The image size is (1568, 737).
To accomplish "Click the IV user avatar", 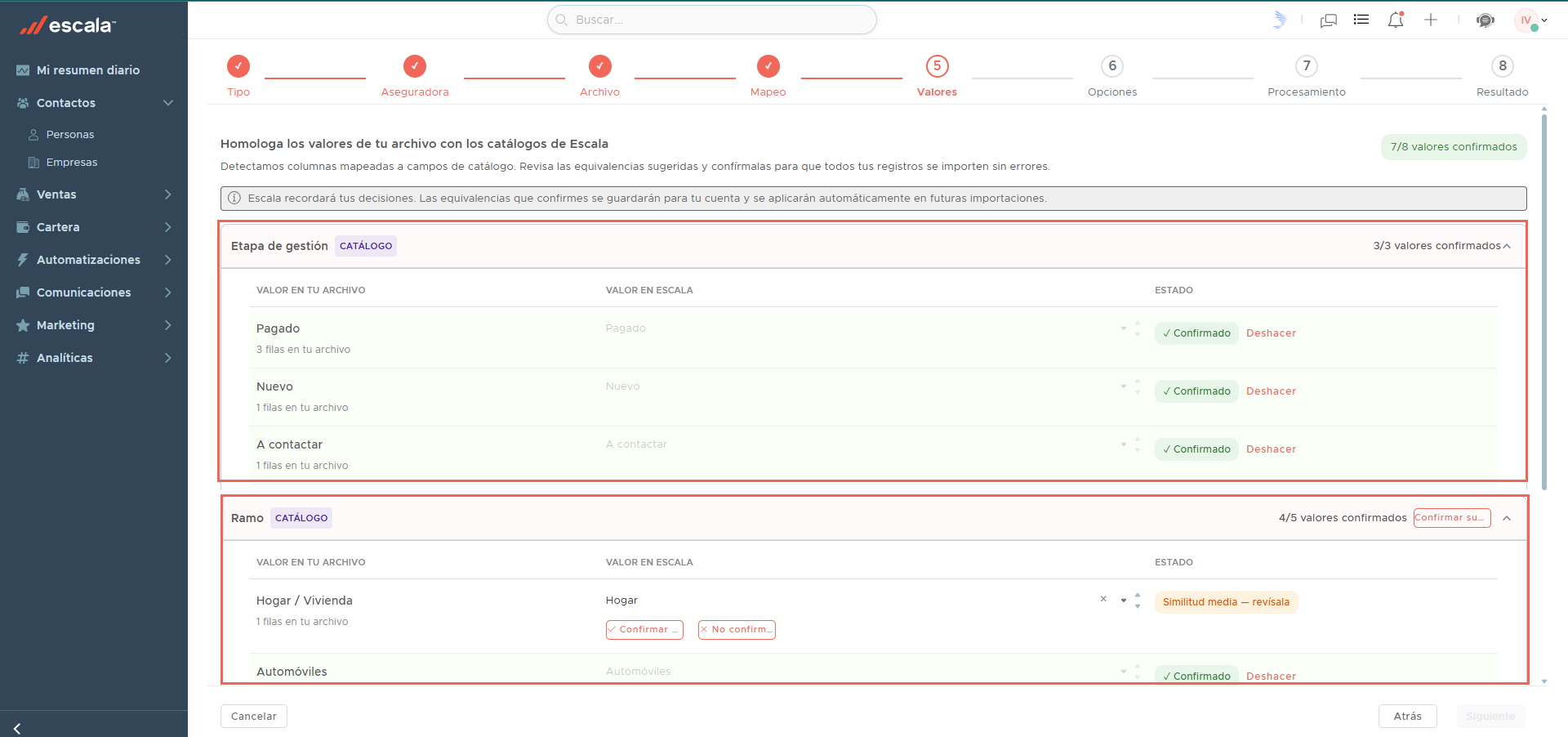I will 1526,20.
